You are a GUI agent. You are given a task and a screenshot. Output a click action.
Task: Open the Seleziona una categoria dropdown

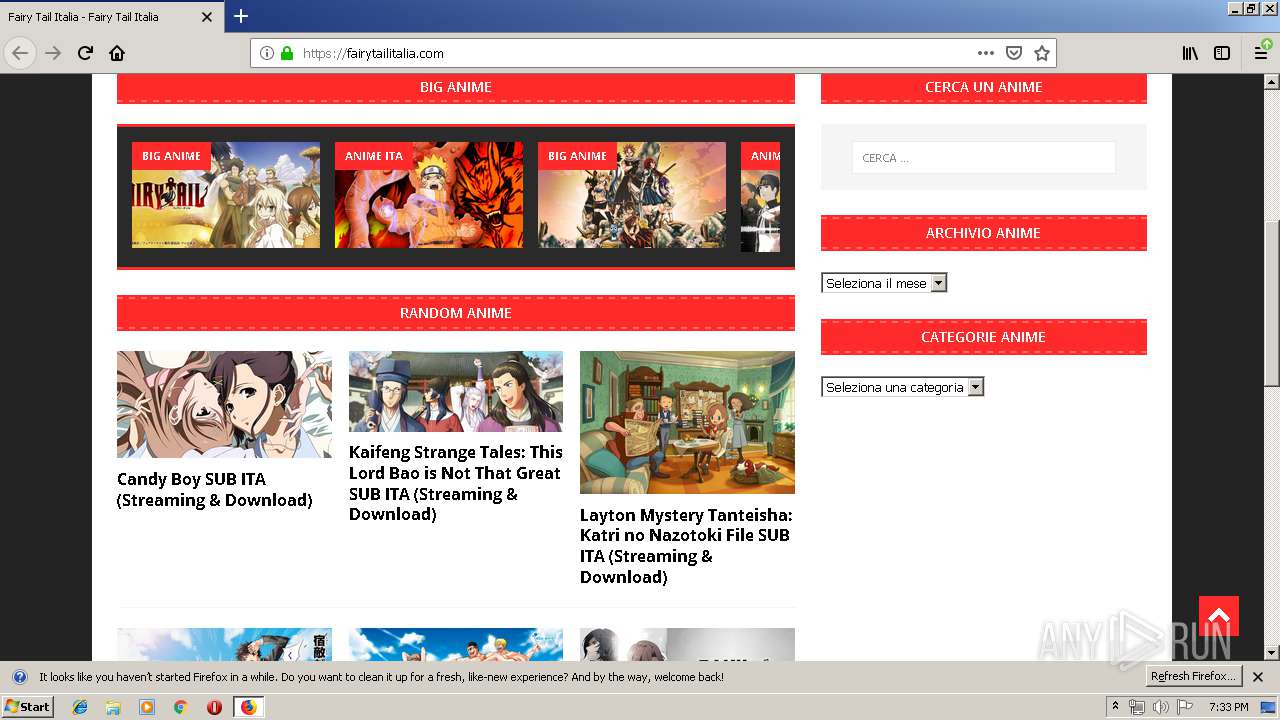tap(902, 387)
